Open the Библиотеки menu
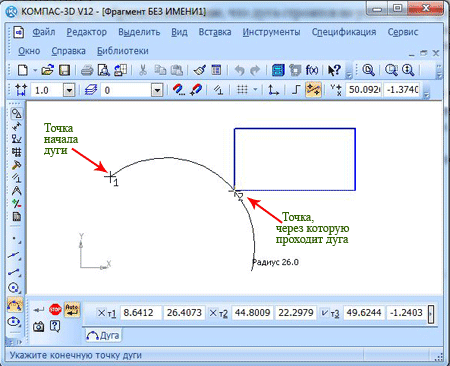 click(123, 51)
